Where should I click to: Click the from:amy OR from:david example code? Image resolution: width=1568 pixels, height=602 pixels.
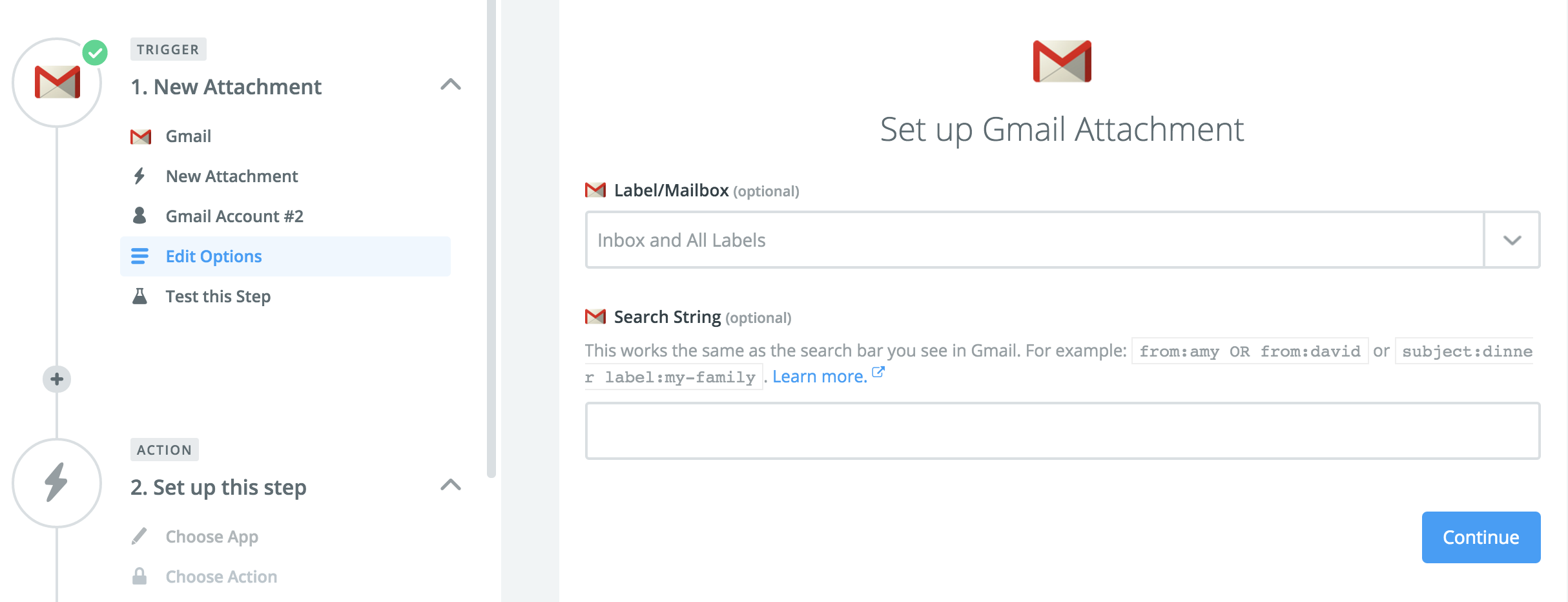click(1250, 351)
